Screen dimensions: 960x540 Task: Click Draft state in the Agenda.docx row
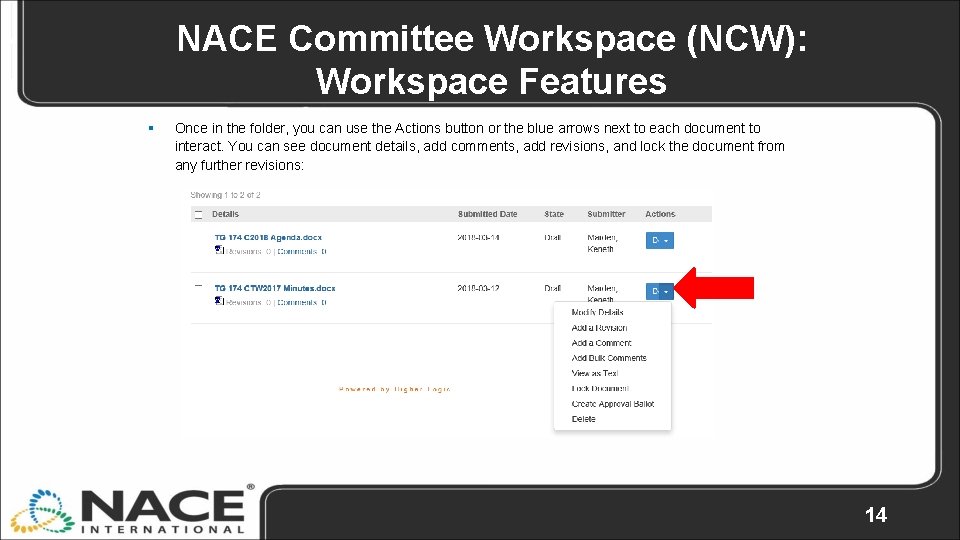[552, 238]
